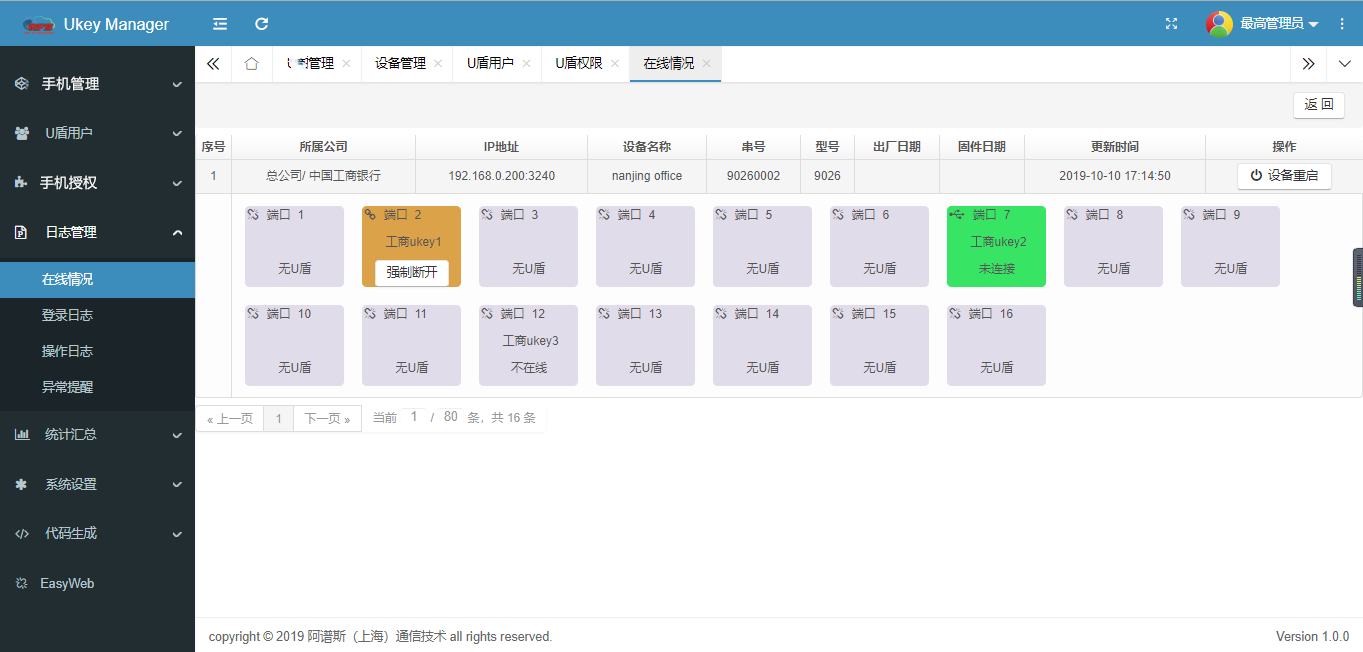Click page number 1 in pagination
Image resolution: width=1363 pixels, height=652 pixels.
pyautogui.click(x=279, y=418)
